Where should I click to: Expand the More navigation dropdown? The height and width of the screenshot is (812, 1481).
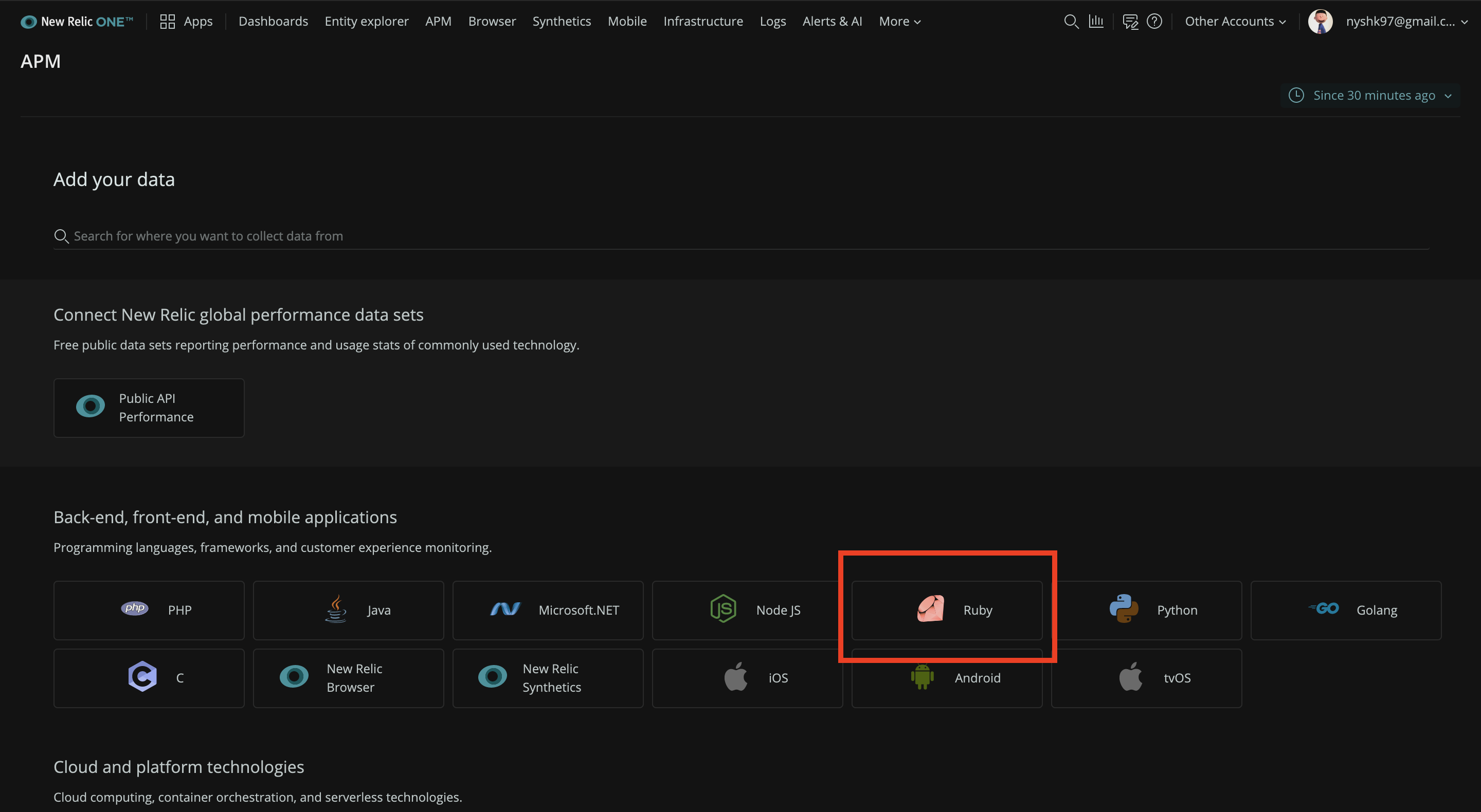click(x=900, y=22)
